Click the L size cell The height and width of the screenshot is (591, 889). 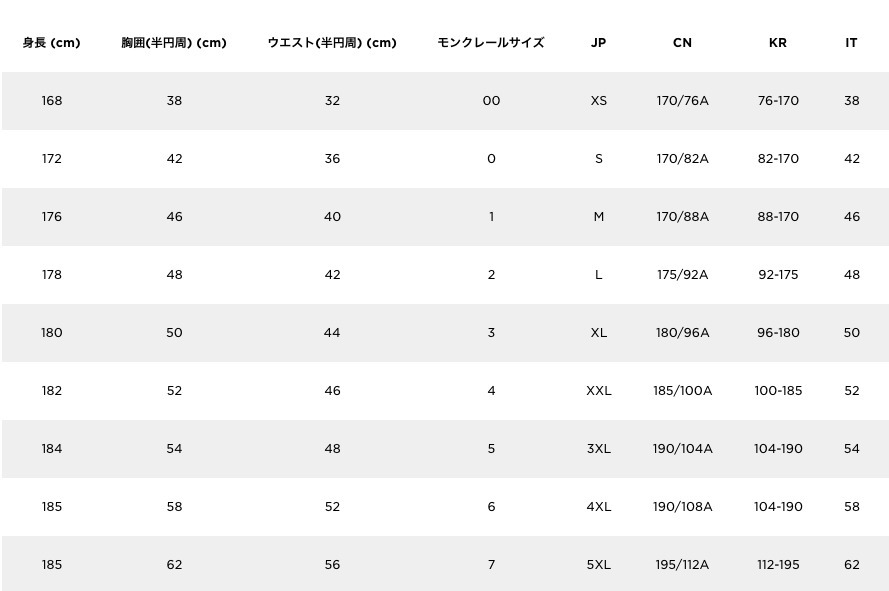coord(599,275)
